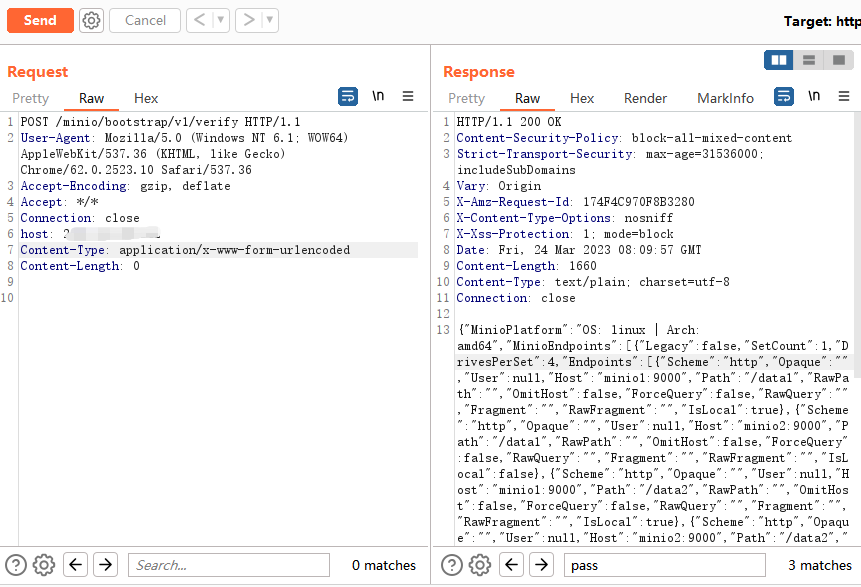Go to next request with forward arrow

pyautogui.click(x=249, y=20)
